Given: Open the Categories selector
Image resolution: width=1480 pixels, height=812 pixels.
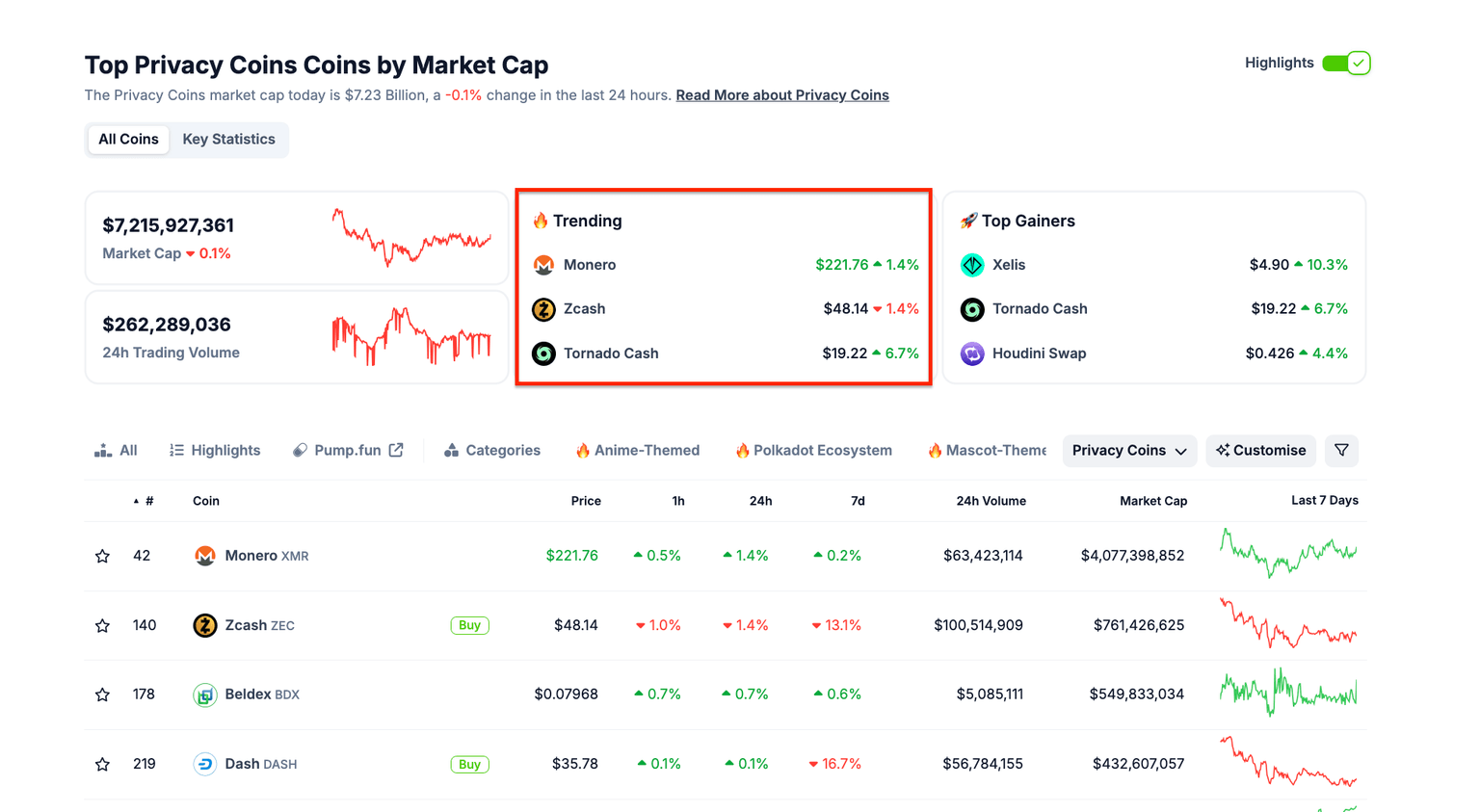Looking at the screenshot, I should (491, 451).
